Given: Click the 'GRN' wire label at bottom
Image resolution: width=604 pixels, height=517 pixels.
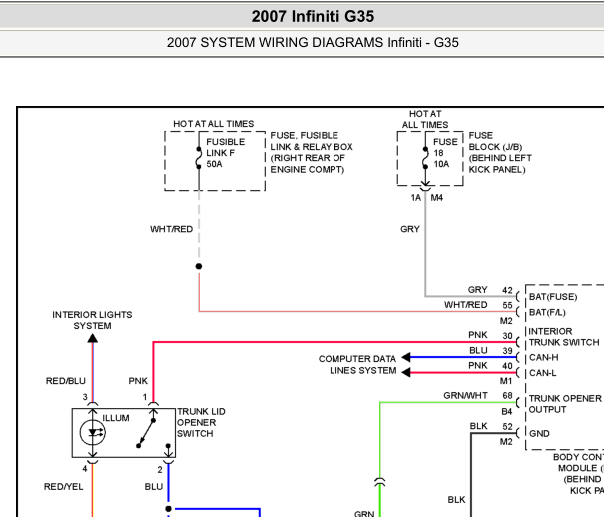Looking at the screenshot, I should coord(364,514).
